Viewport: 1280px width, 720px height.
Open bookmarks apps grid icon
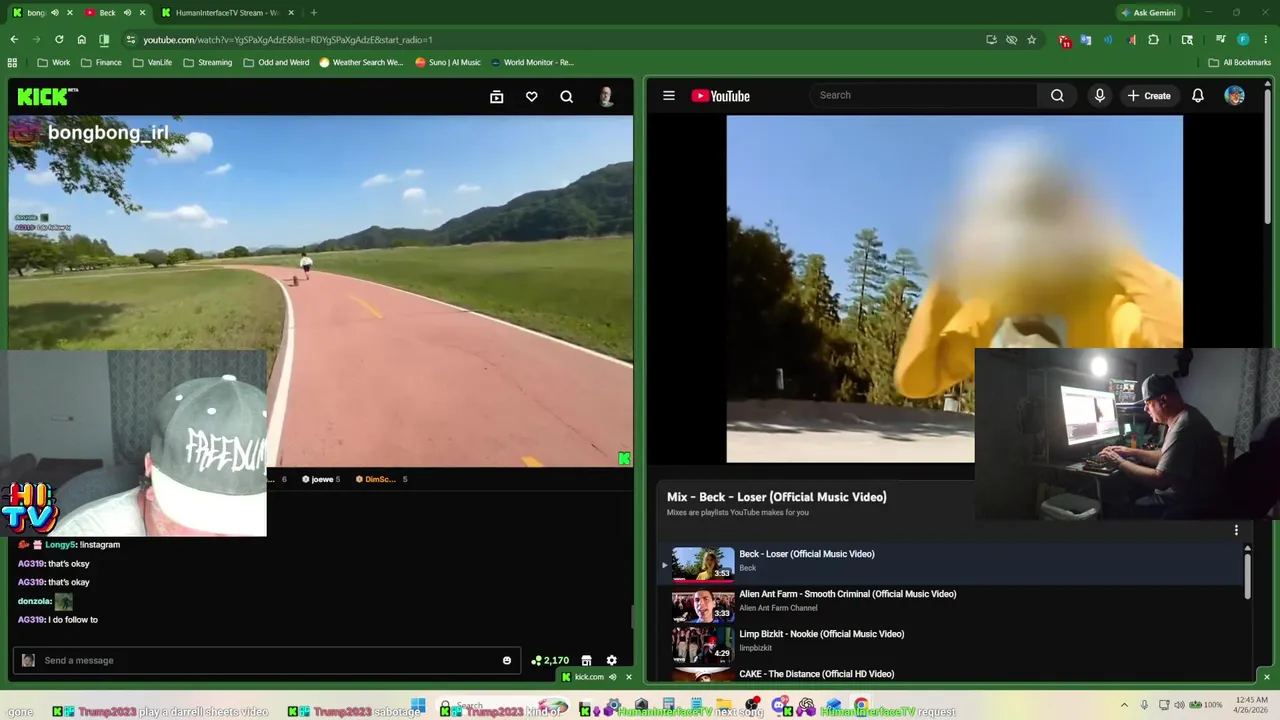click(x=12, y=62)
